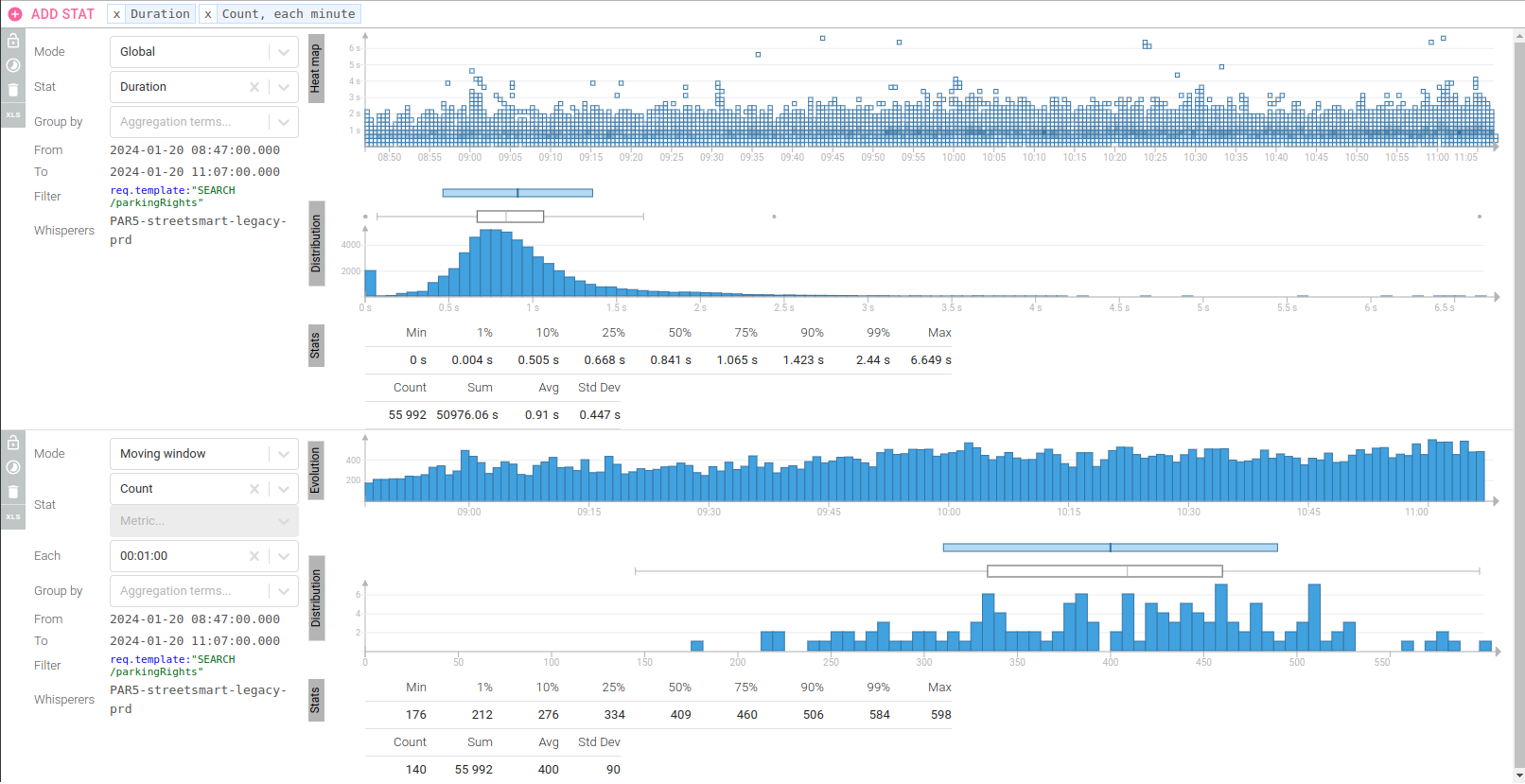
Task: Clear the 00:01:00 Each value X
Action: click(254, 556)
